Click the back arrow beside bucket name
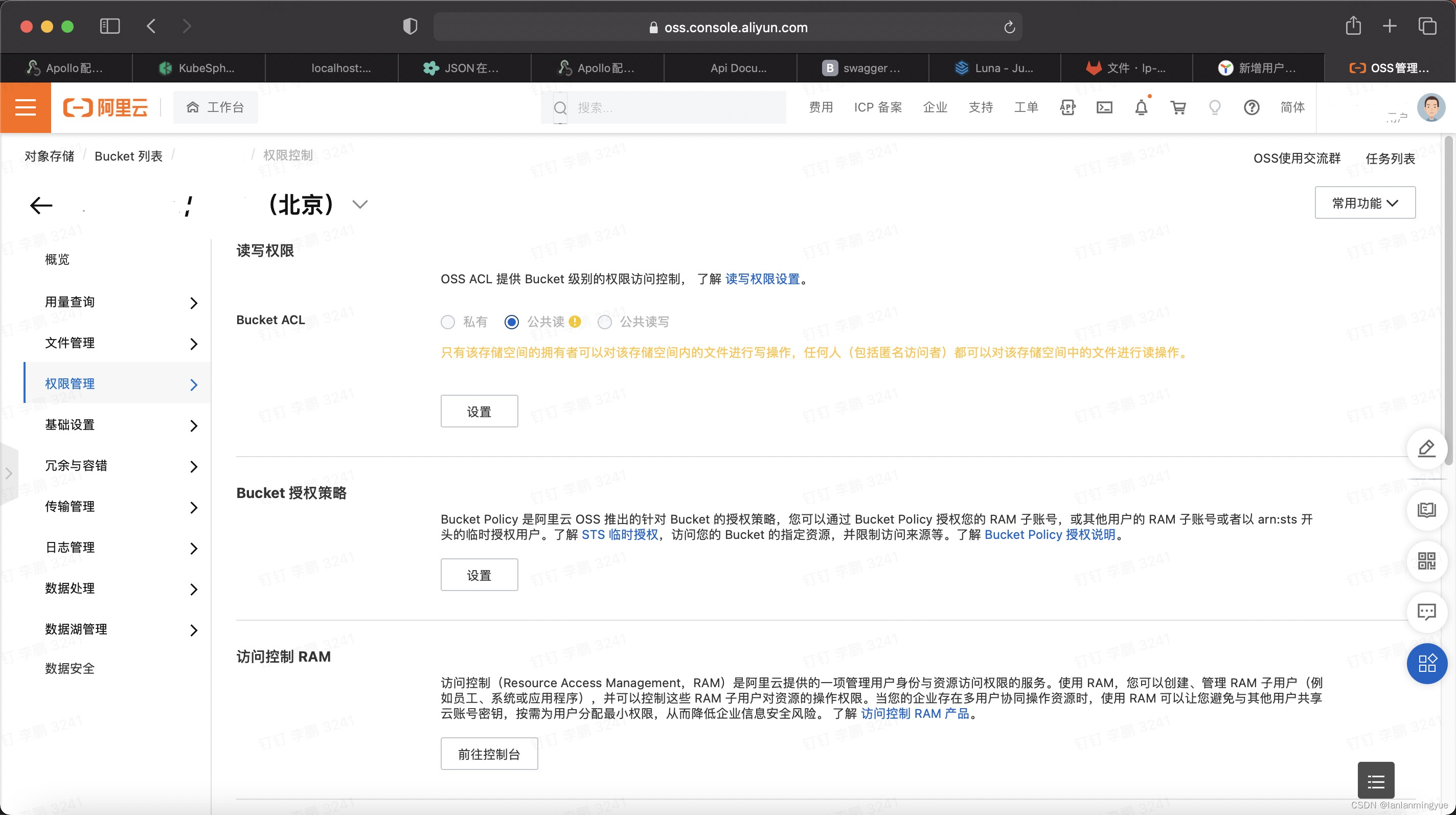The height and width of the screenshot is (815, 1456). click(41, 205)
